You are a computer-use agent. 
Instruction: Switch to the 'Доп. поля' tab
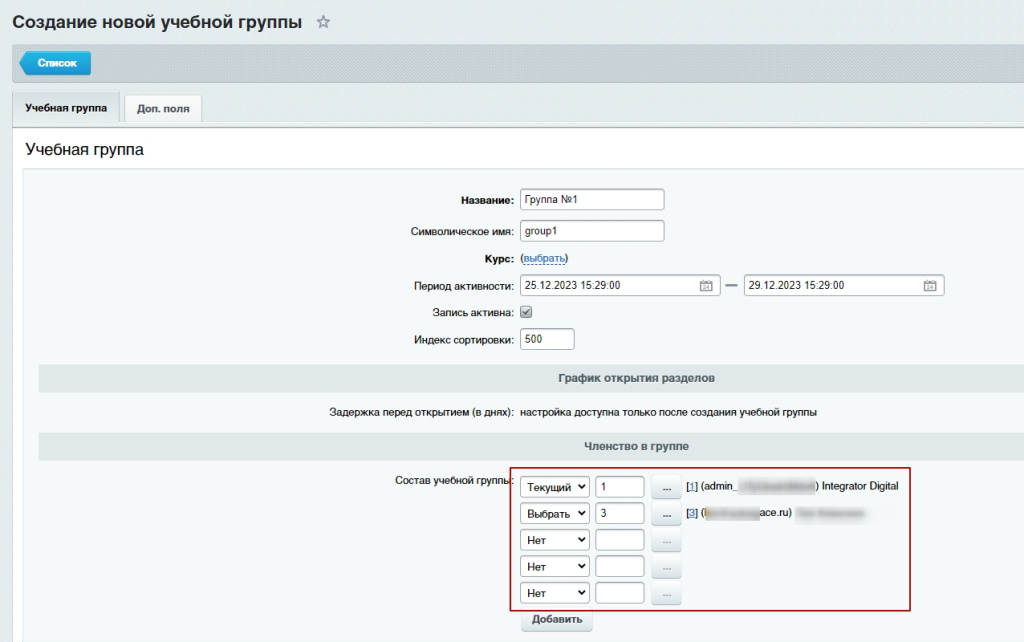tap(163, 109)
